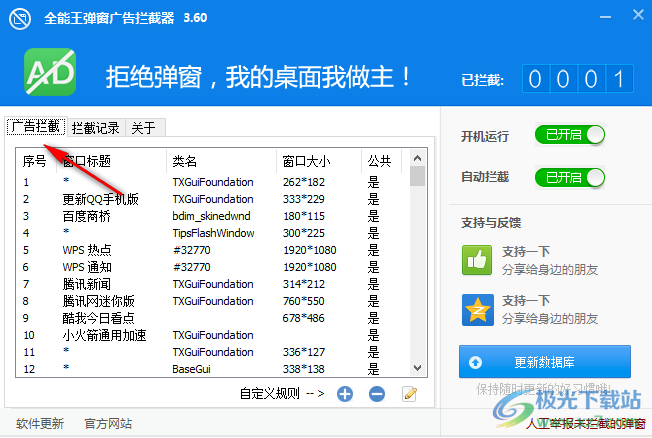Click the blocked count digit display
Screen dimensions: 652x438
click(578, 79)
